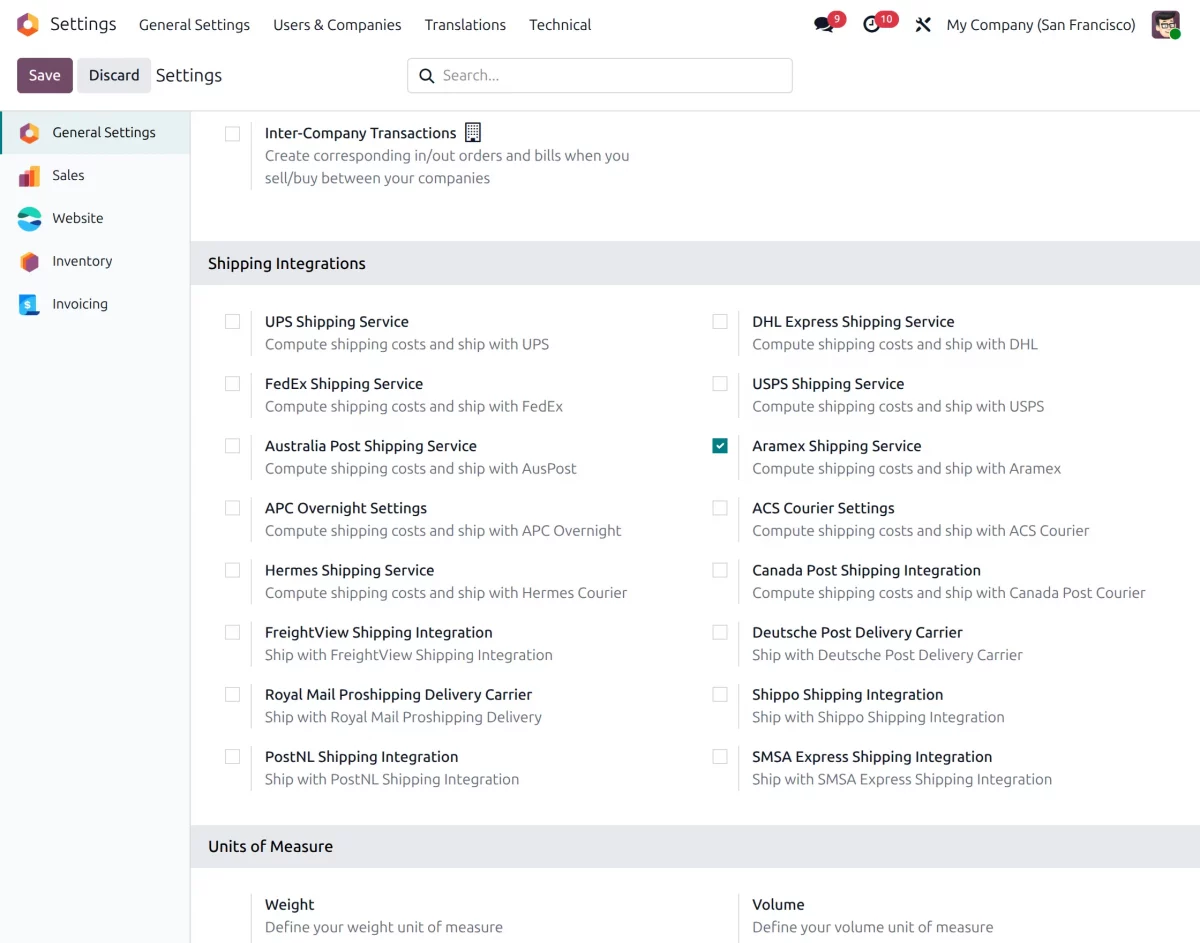Enable SMSA Express Shipping Integration checkbox
The image size is (1200, 943).
pyautogui.click(x=720, y=757)
